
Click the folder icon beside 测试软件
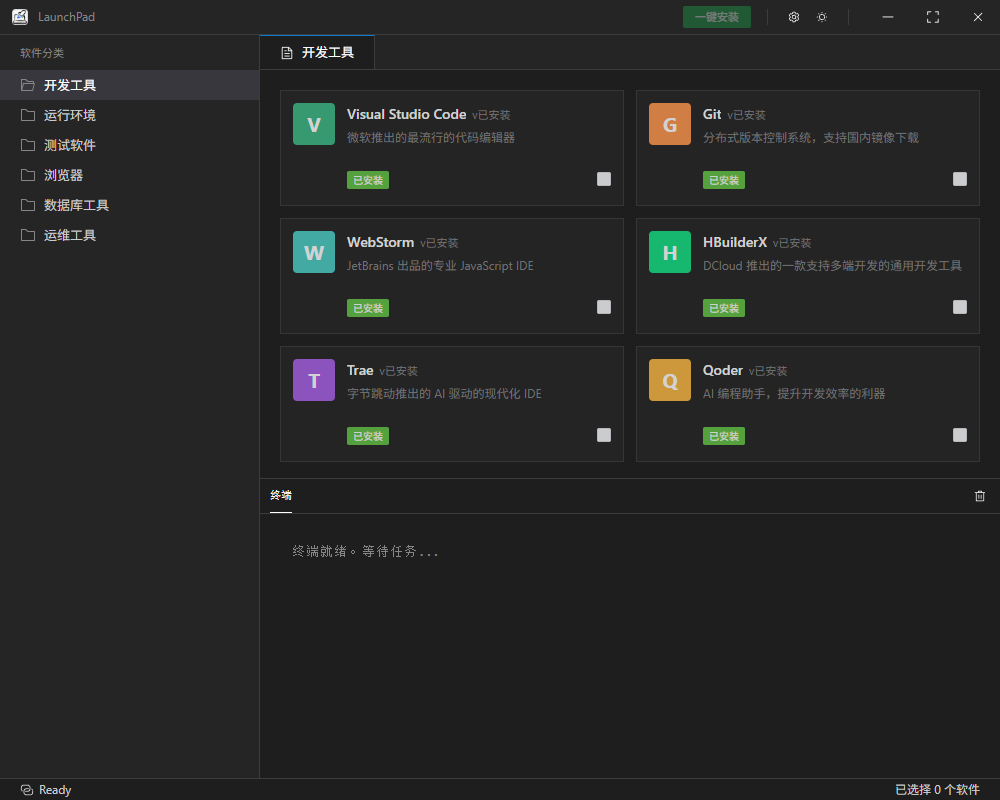click(27, 145)
